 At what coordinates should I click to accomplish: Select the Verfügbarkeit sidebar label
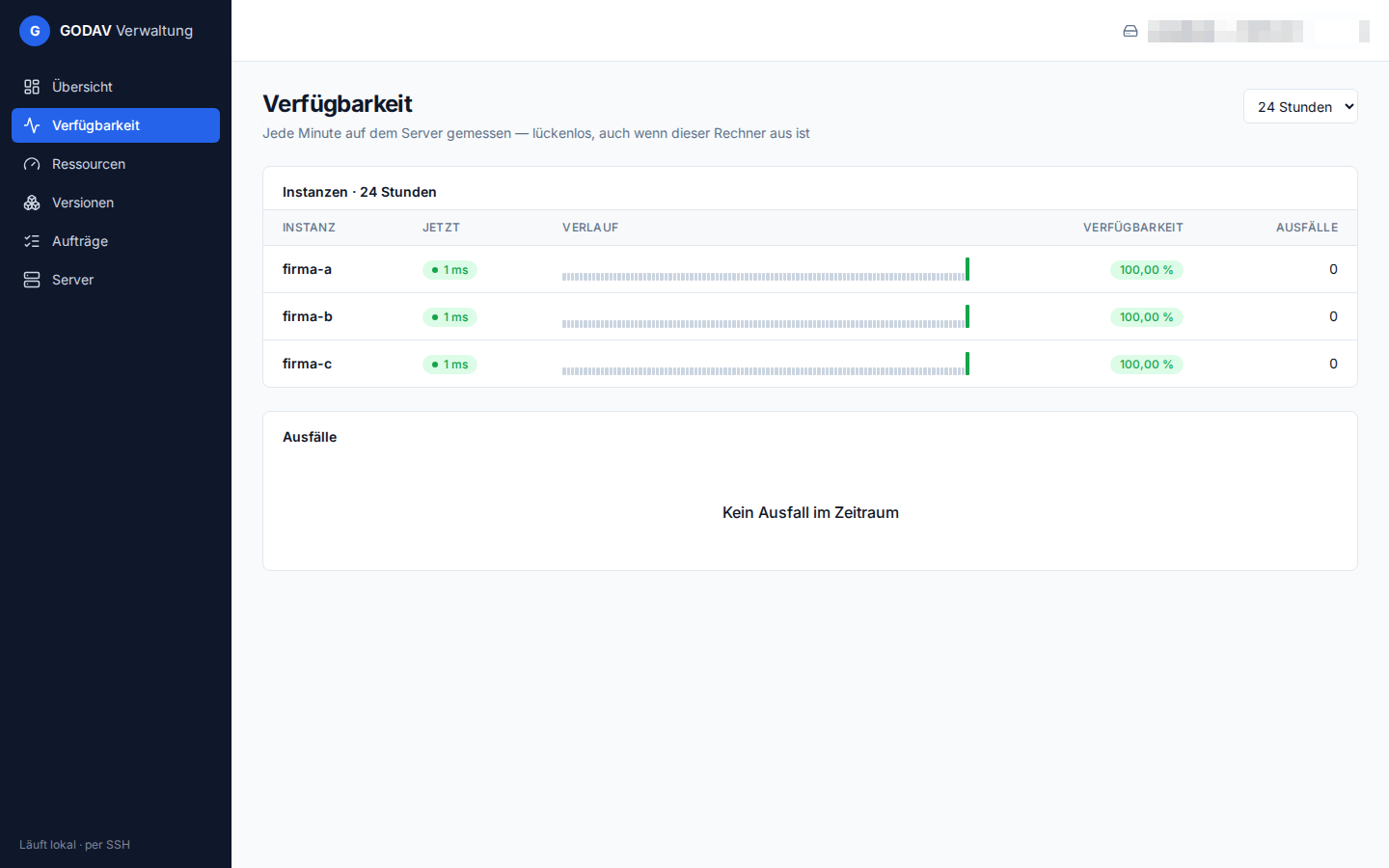point(95,125)
